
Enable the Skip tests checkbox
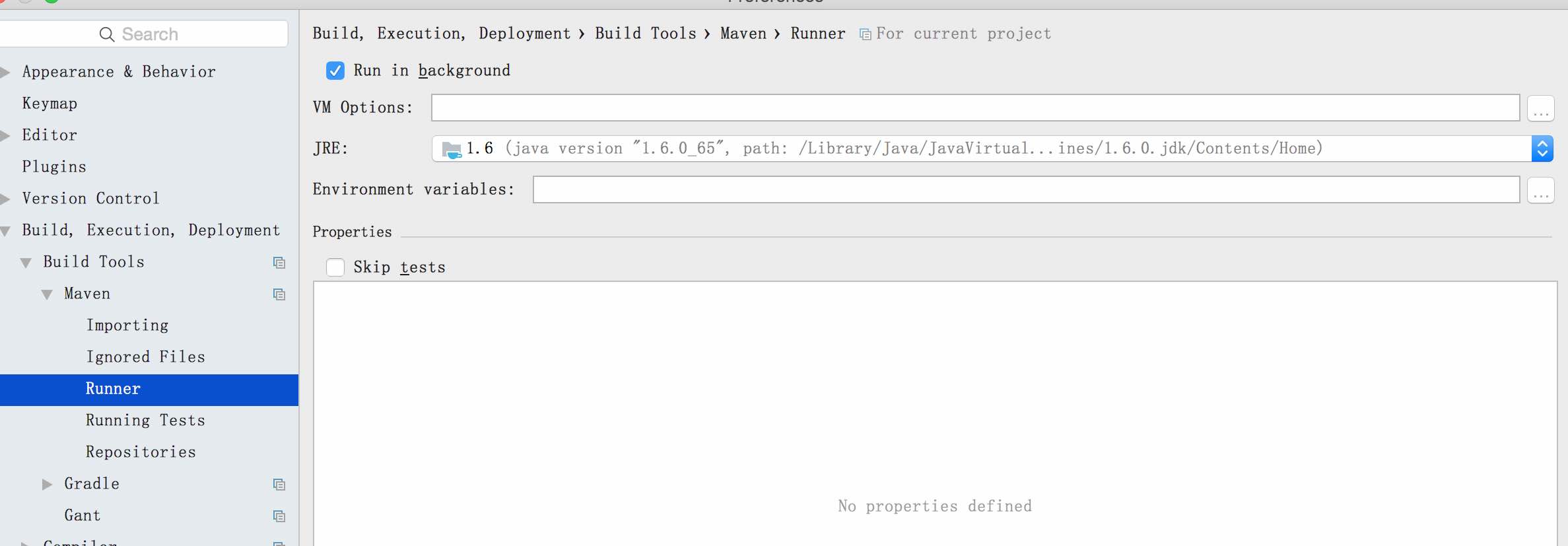[335, 267]
